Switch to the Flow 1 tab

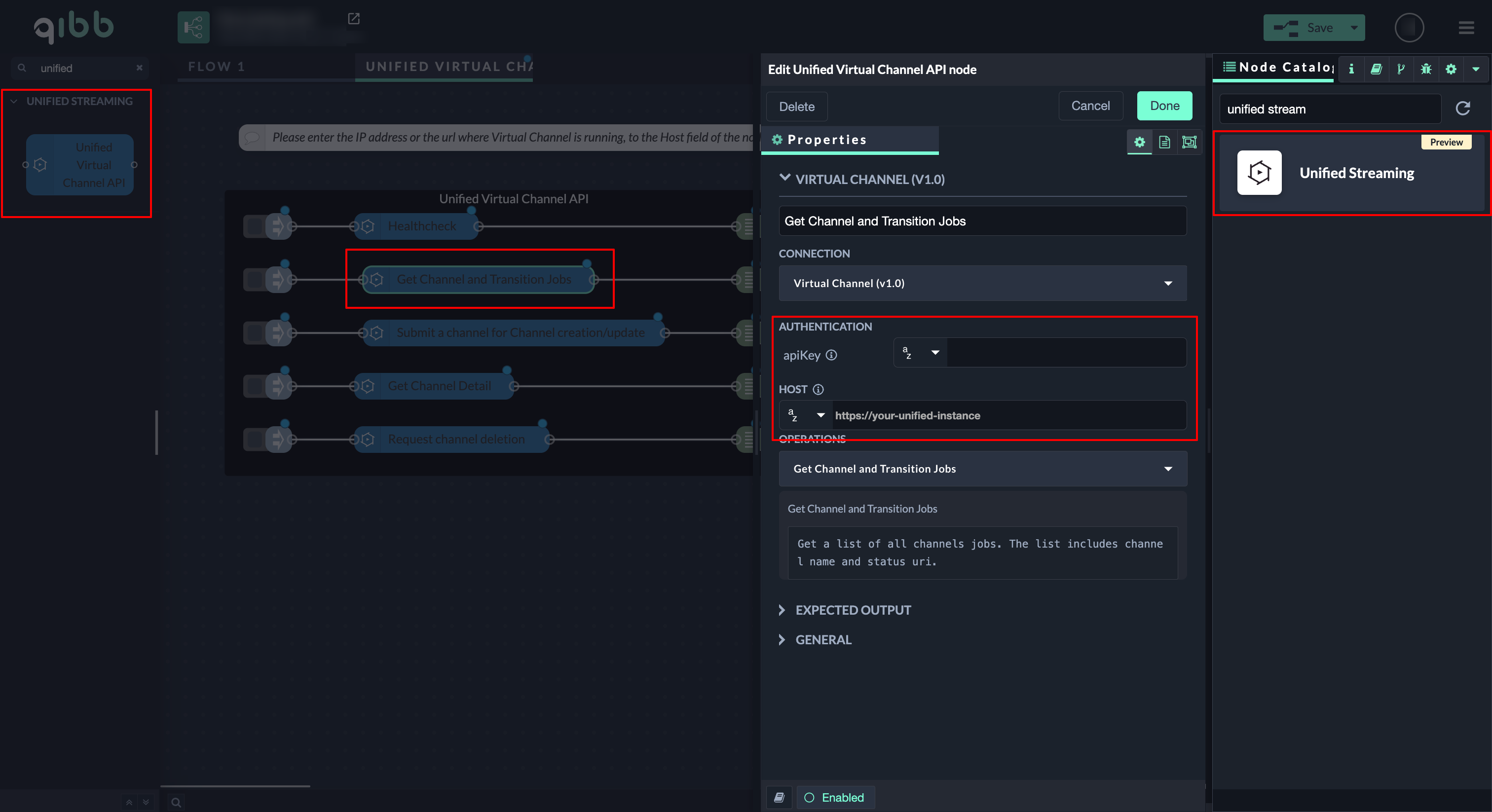(x=216, y=67)
